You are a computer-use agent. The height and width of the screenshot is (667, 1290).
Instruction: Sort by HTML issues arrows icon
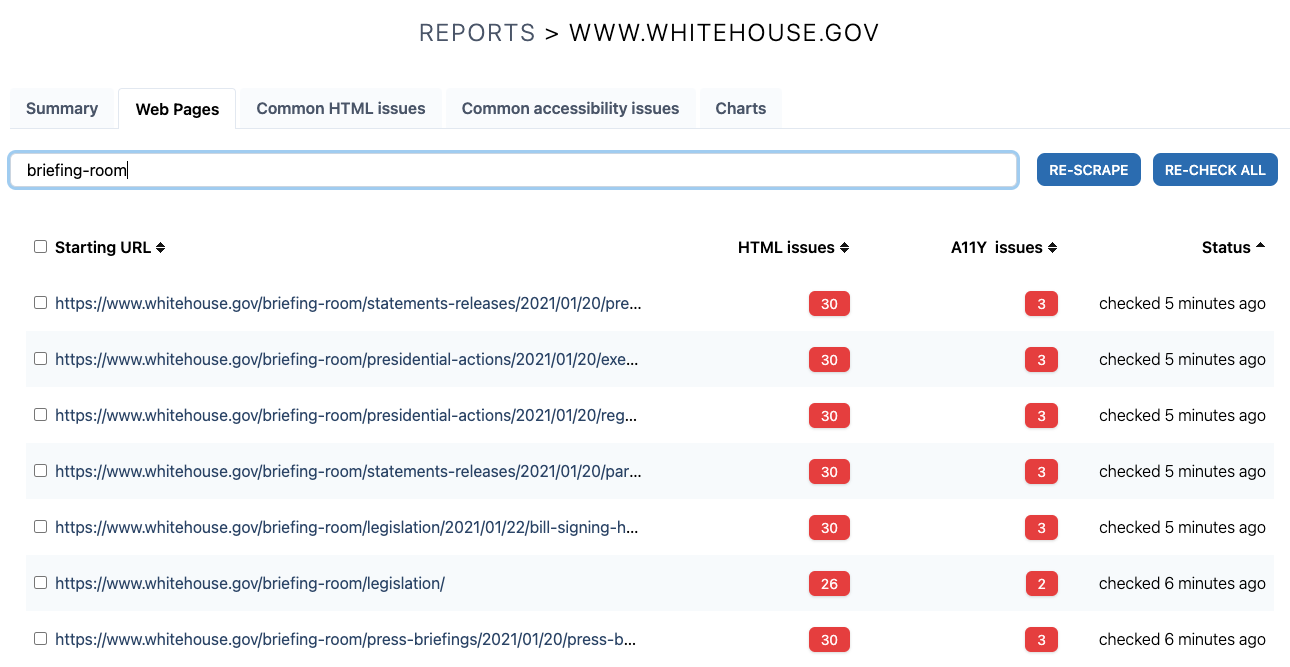(x=844, y=248)
